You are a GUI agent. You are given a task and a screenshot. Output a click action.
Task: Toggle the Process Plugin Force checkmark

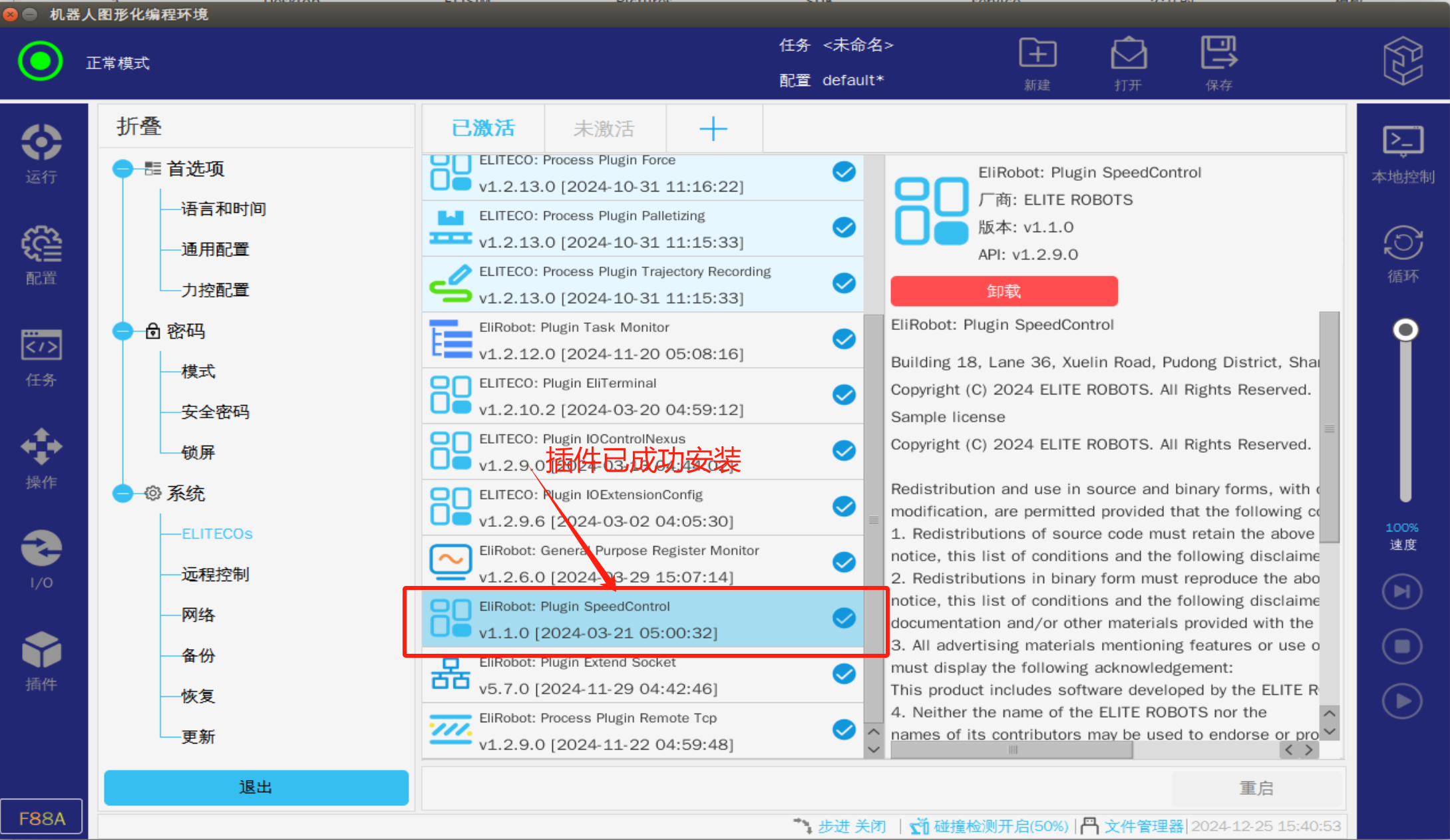click(844, 172)
